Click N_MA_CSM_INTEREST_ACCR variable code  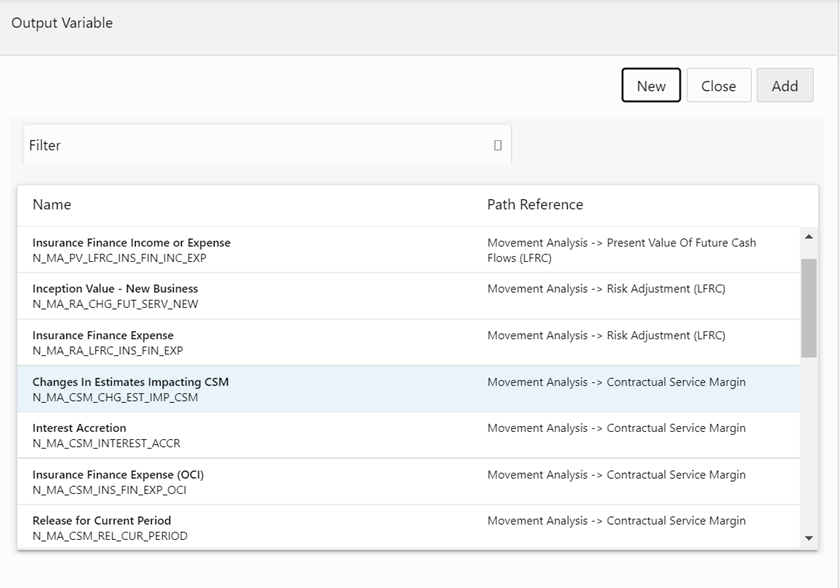click(106, 443)
